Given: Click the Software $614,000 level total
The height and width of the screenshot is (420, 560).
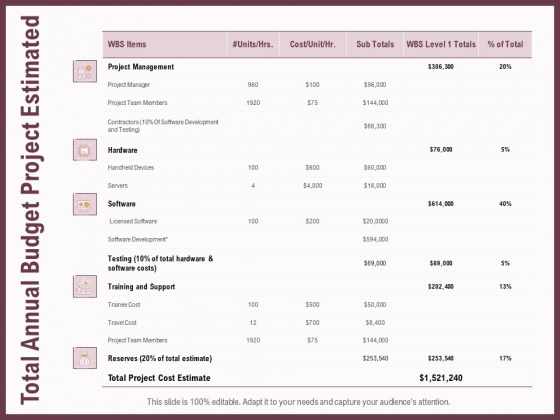Looking at the screenshot, I should coord(441,204).
